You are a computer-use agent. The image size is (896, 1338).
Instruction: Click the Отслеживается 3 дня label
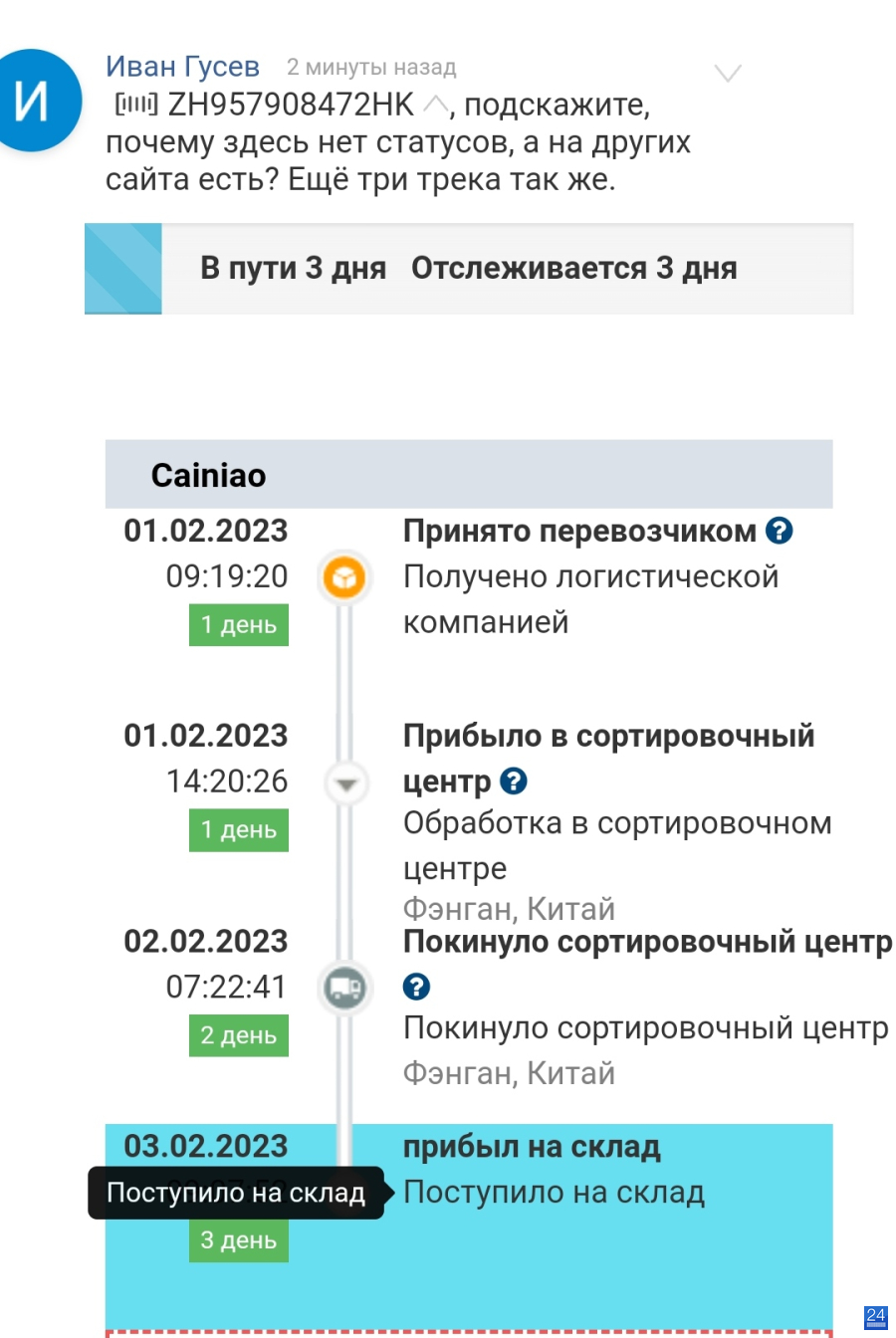coord(573,268)
